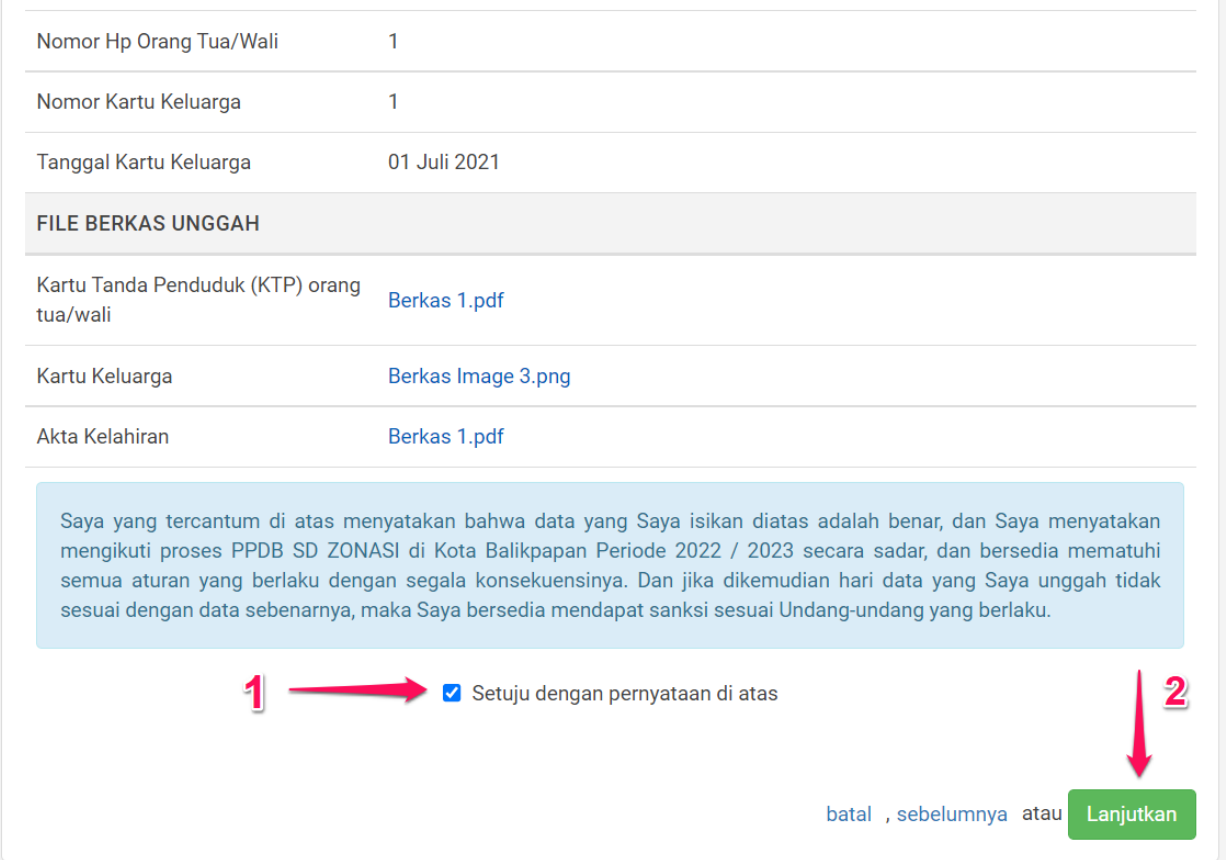
Task: Click the 'batal' link
Action: pyautogui.click(x=848, y=814)
